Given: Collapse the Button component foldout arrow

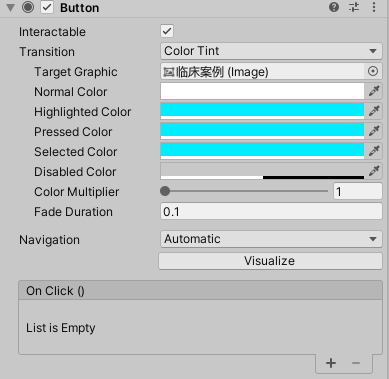Looking at the screenshot, I should coord(10,7).
